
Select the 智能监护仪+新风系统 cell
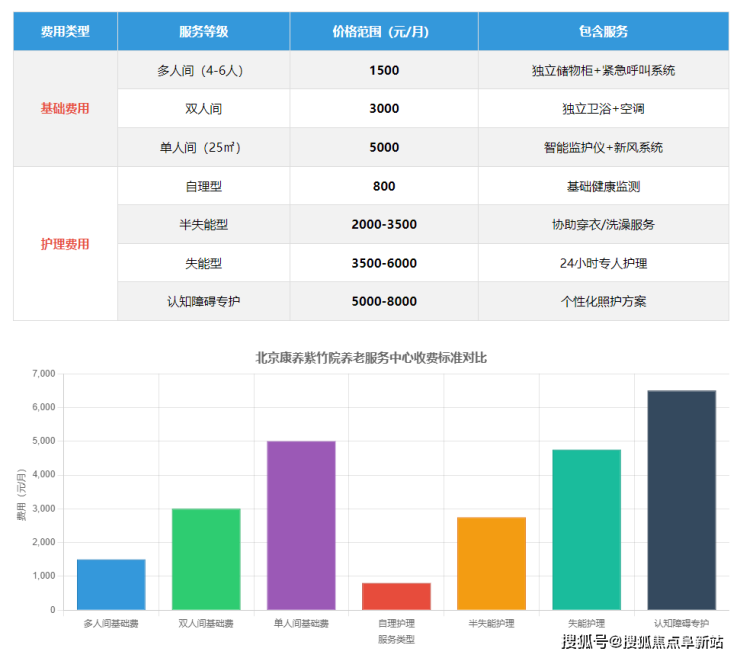(603, 147)
